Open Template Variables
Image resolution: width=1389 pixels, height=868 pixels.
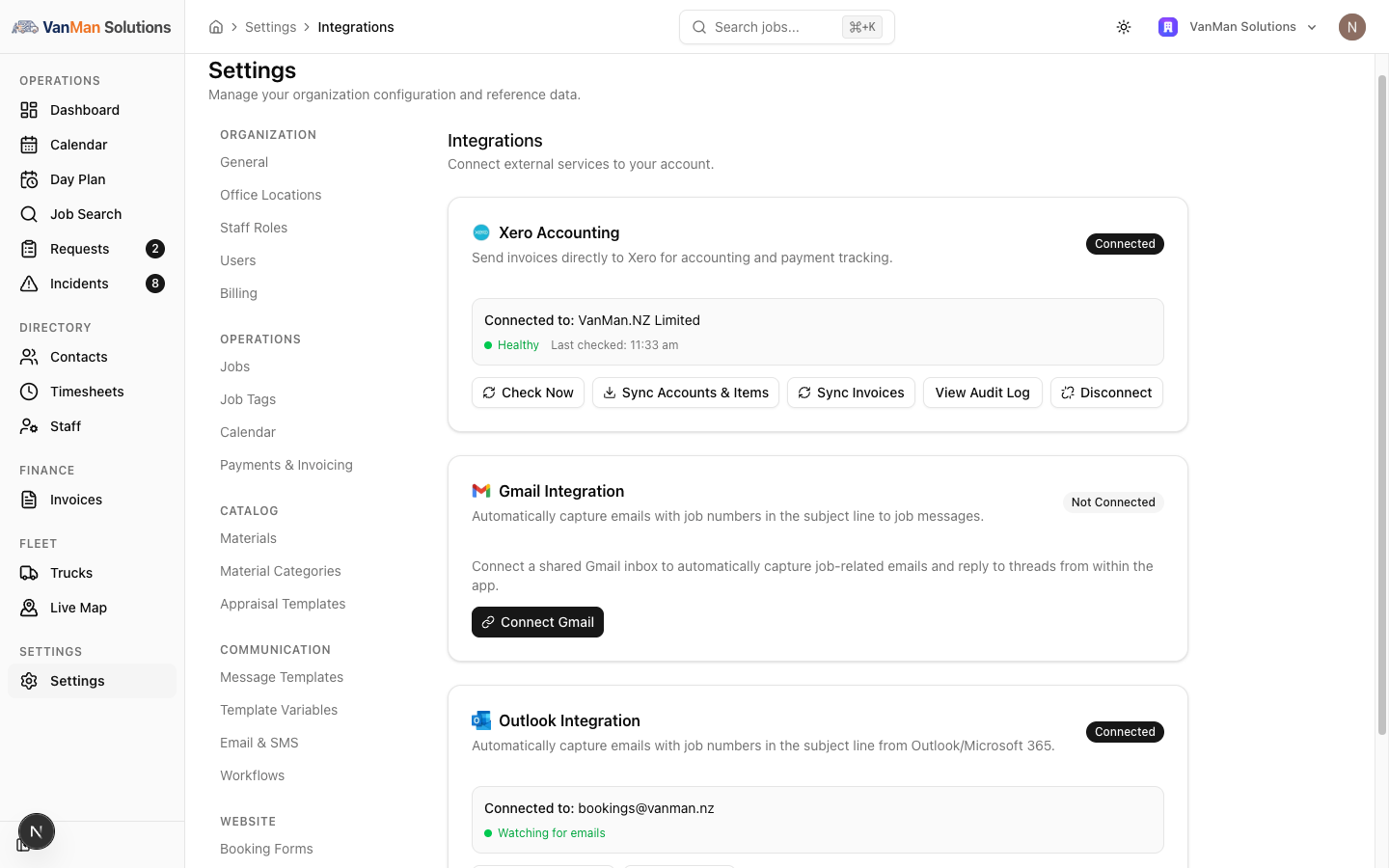[x=279, y=710]
